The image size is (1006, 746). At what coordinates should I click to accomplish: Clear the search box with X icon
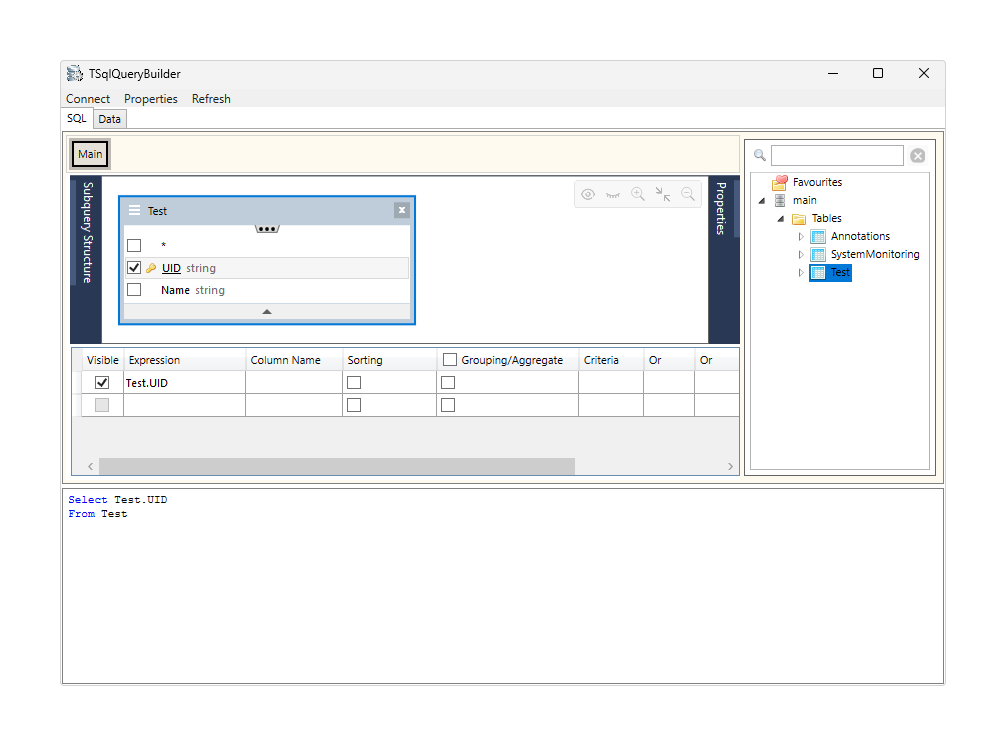pos(917,156)
